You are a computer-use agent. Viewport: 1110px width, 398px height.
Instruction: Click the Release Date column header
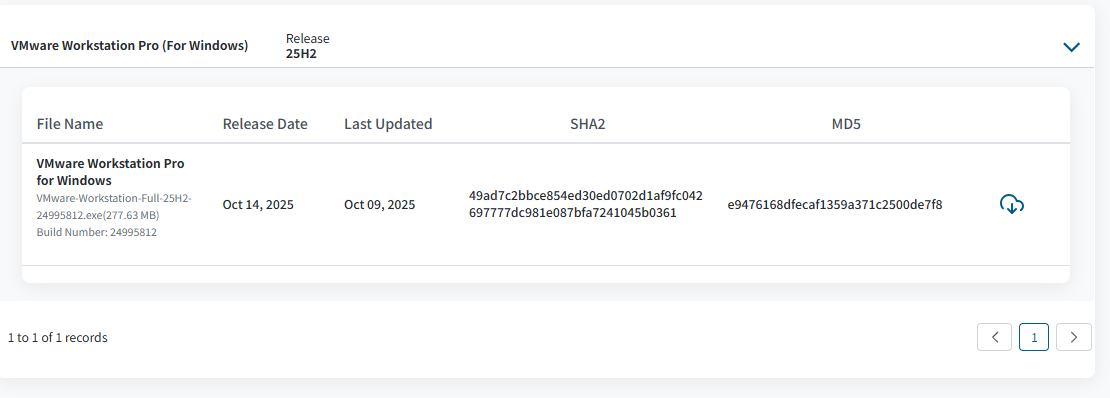click(x=265, y=124)
